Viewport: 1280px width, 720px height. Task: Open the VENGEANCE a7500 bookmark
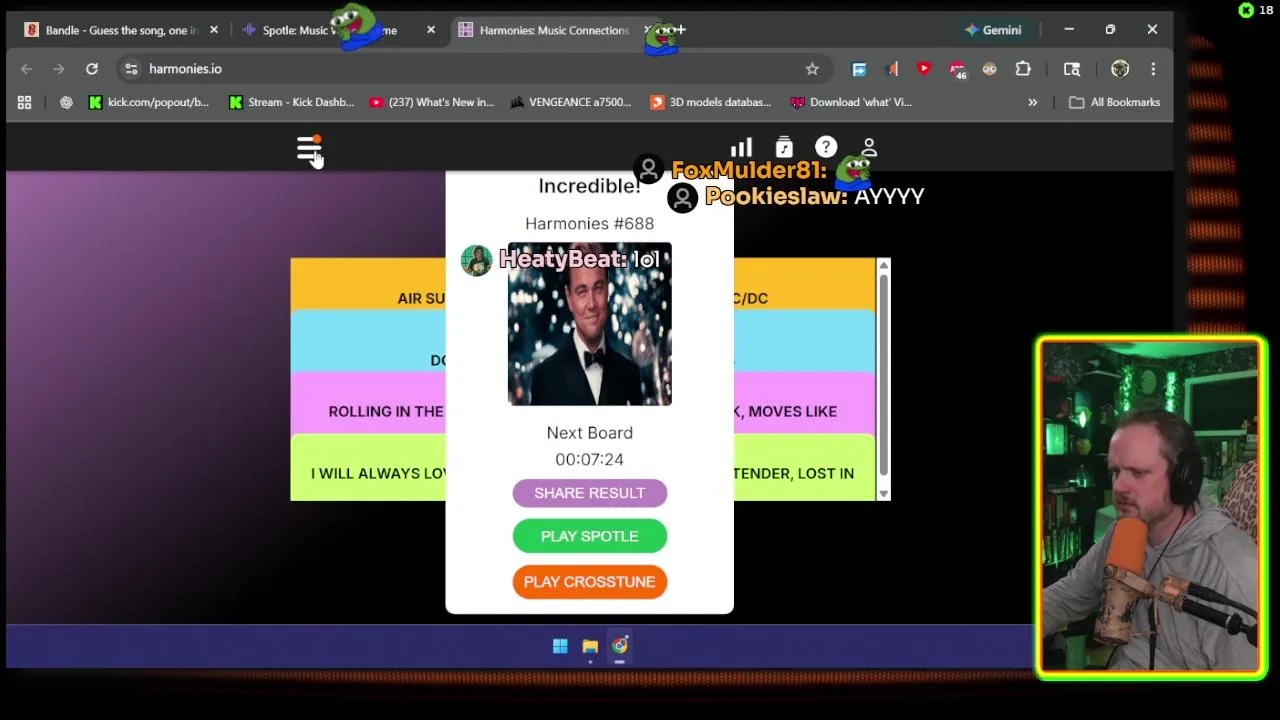pos(570,102)
